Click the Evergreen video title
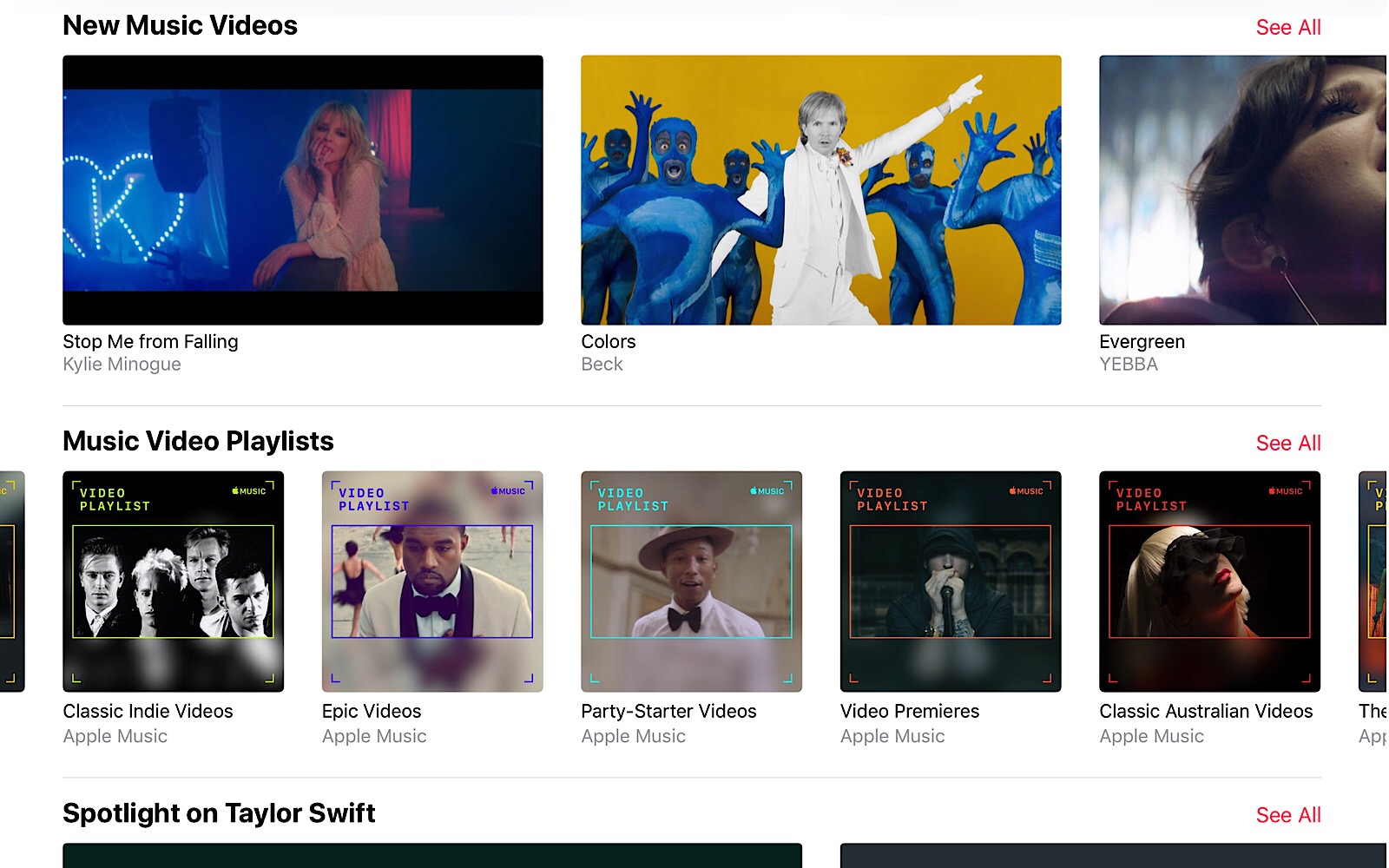1389x868 pixels. pos(1142,342)
